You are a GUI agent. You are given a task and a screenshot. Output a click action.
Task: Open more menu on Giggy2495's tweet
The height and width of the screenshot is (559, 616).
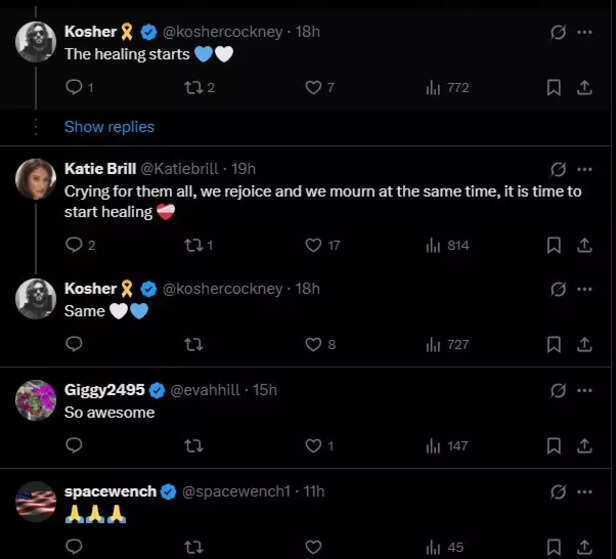click(585, 390)
